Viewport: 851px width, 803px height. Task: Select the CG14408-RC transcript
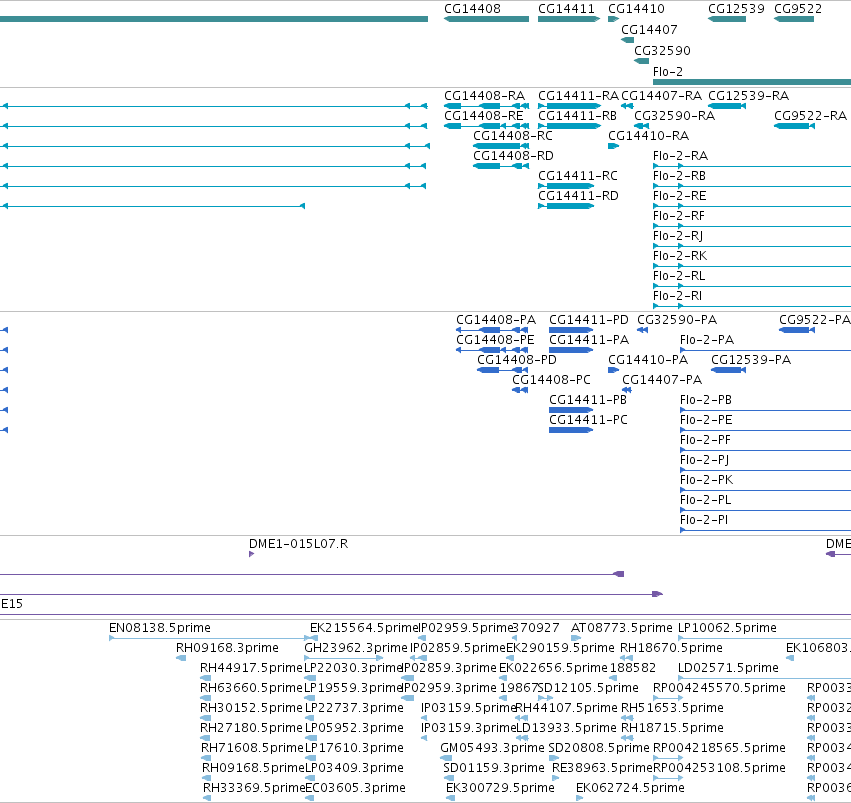tap(513, 136)
